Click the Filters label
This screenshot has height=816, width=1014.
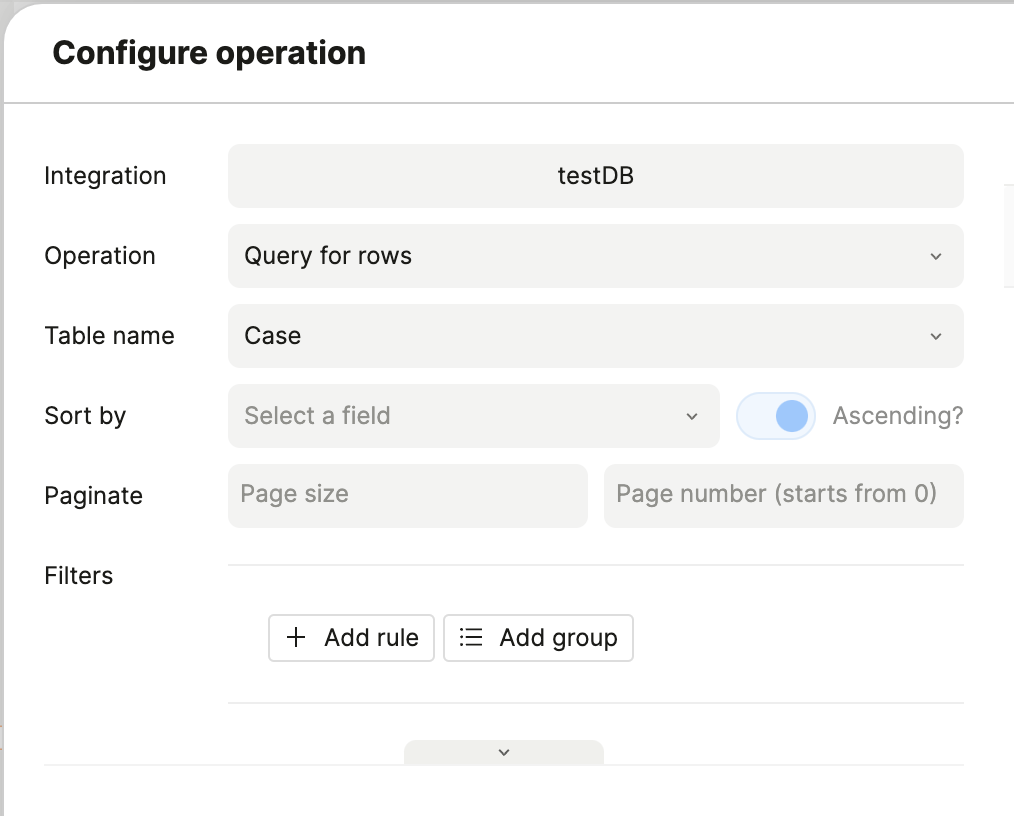coord(79,576)
